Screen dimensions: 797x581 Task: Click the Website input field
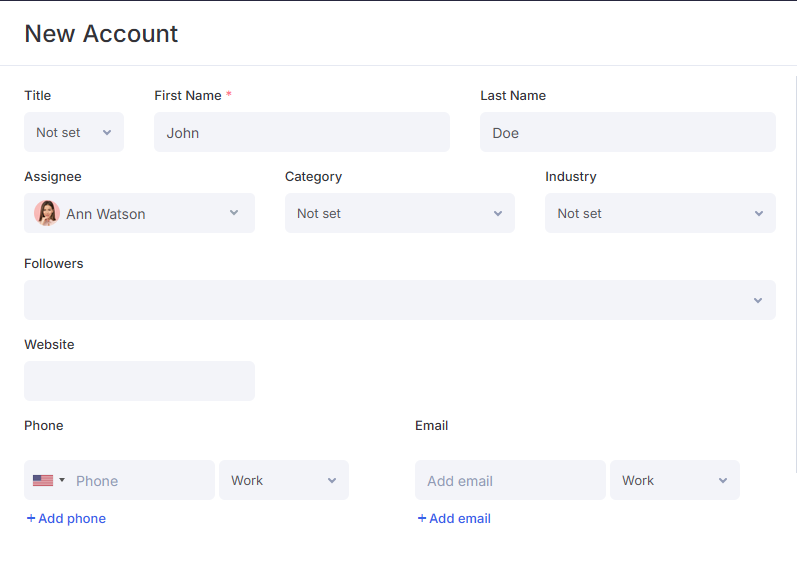point(139,381)
